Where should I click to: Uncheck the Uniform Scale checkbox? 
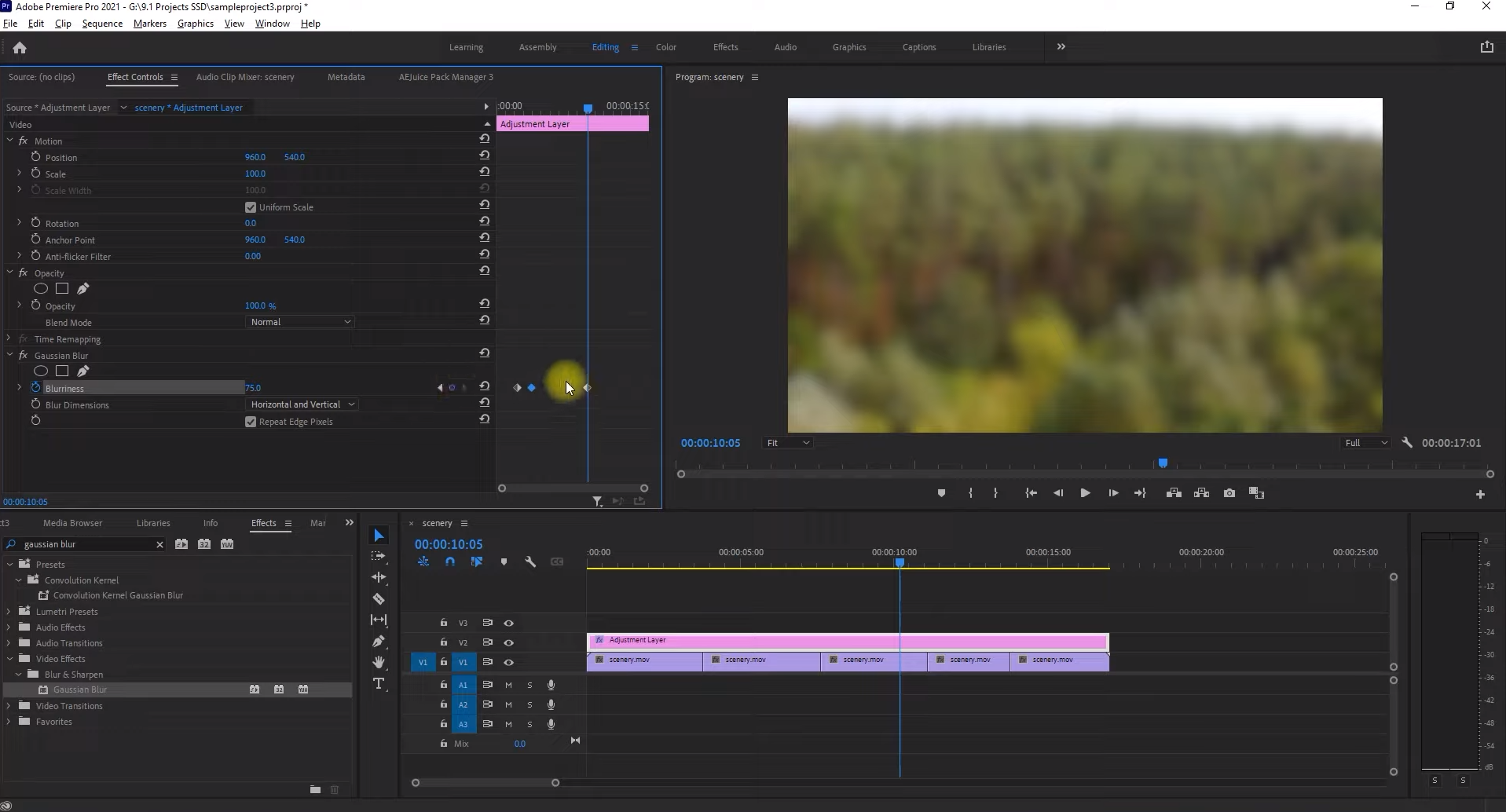coord(251,207)
